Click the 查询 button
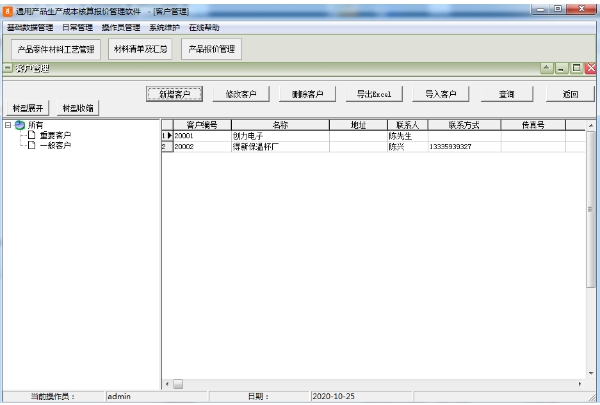This screenshot has height=405, width=600. pos(507,94)
